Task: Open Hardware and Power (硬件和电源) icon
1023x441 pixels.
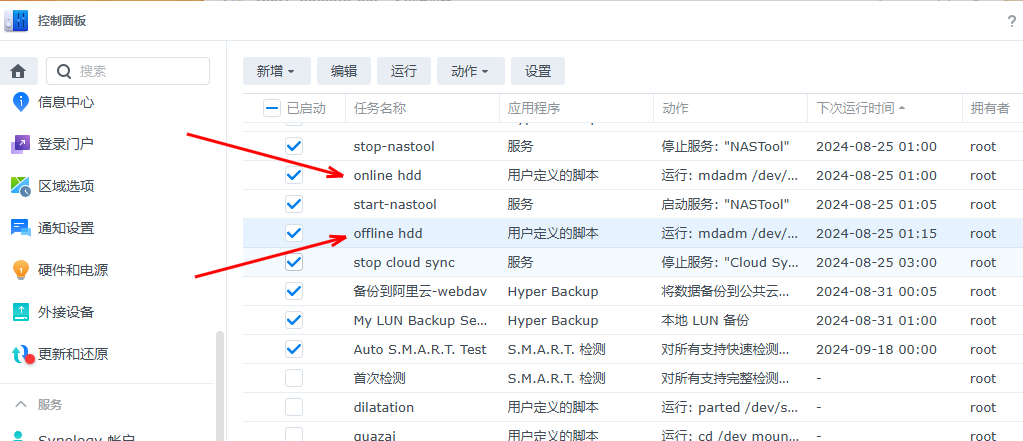Action: tap(21, 270)
